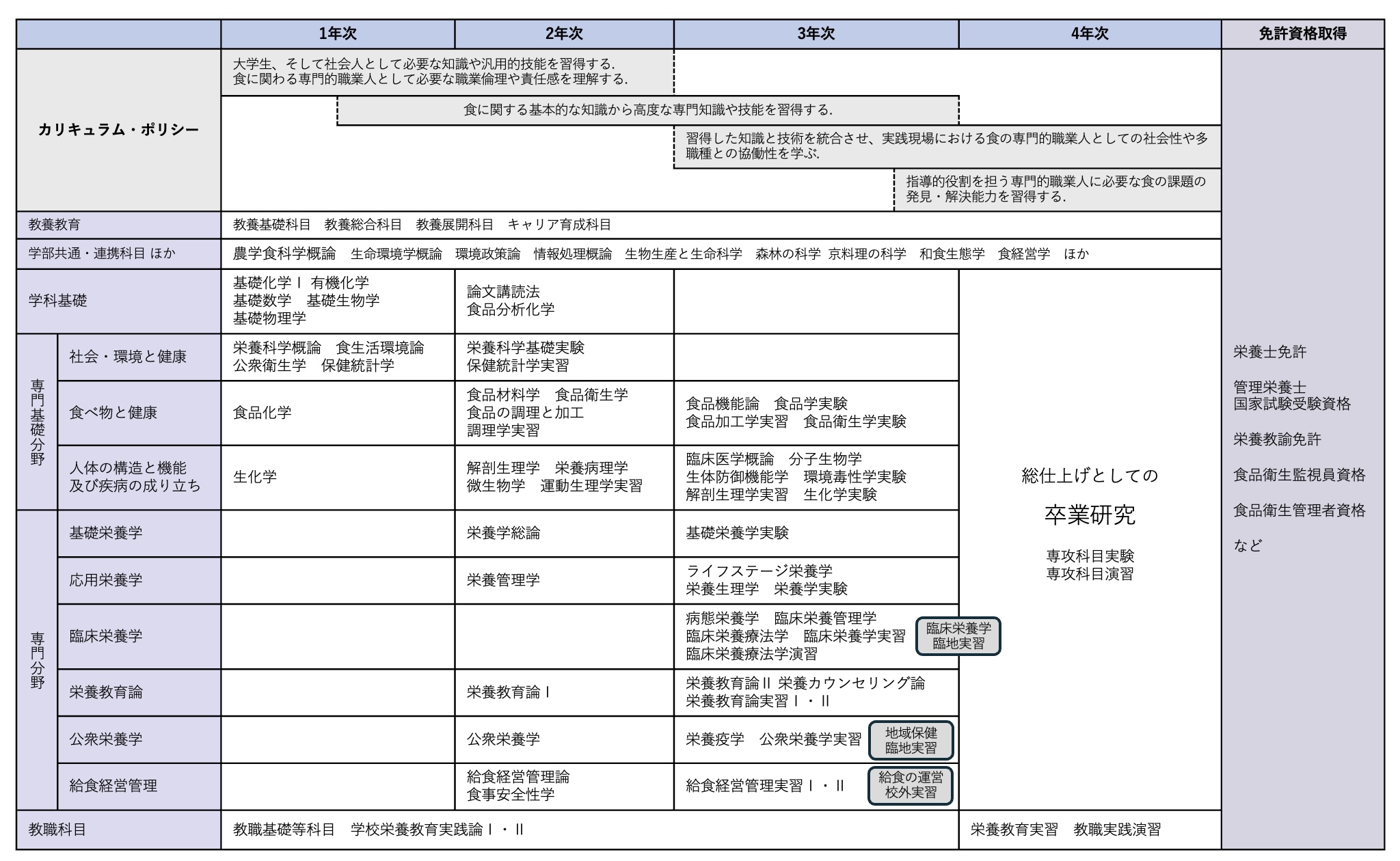Click 総仕上げとしての text

[1090, 476]
